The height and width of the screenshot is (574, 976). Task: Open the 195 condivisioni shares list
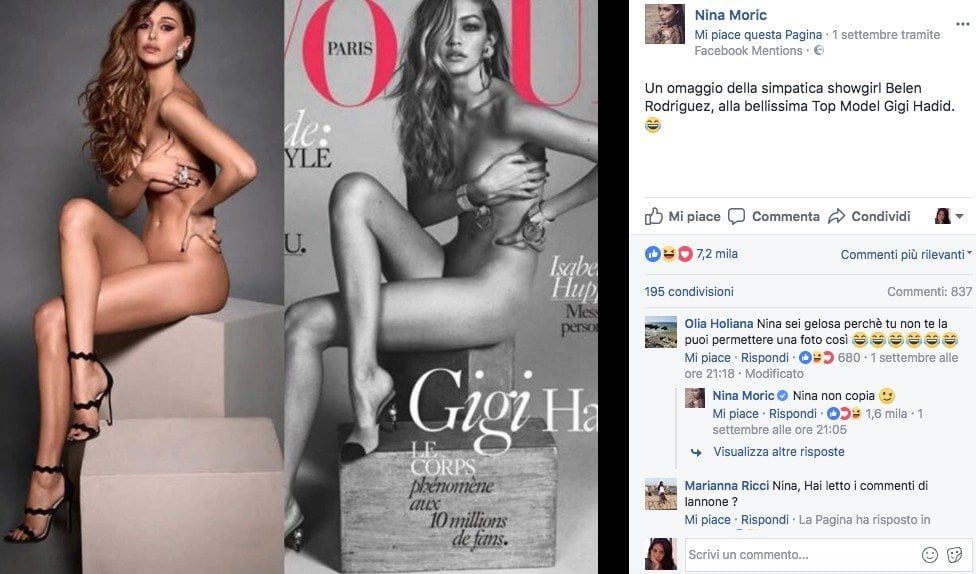tap(688, 291)
